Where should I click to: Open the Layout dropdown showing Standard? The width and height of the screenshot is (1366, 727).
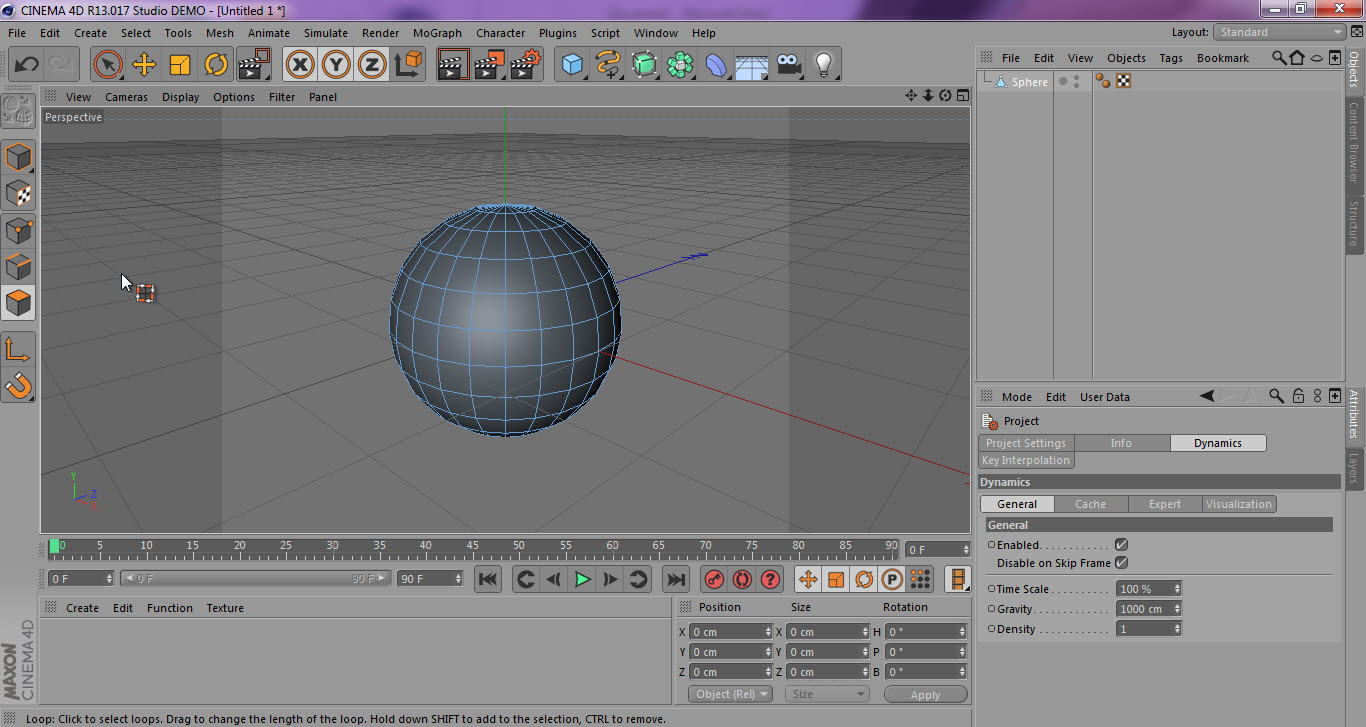1281,32
